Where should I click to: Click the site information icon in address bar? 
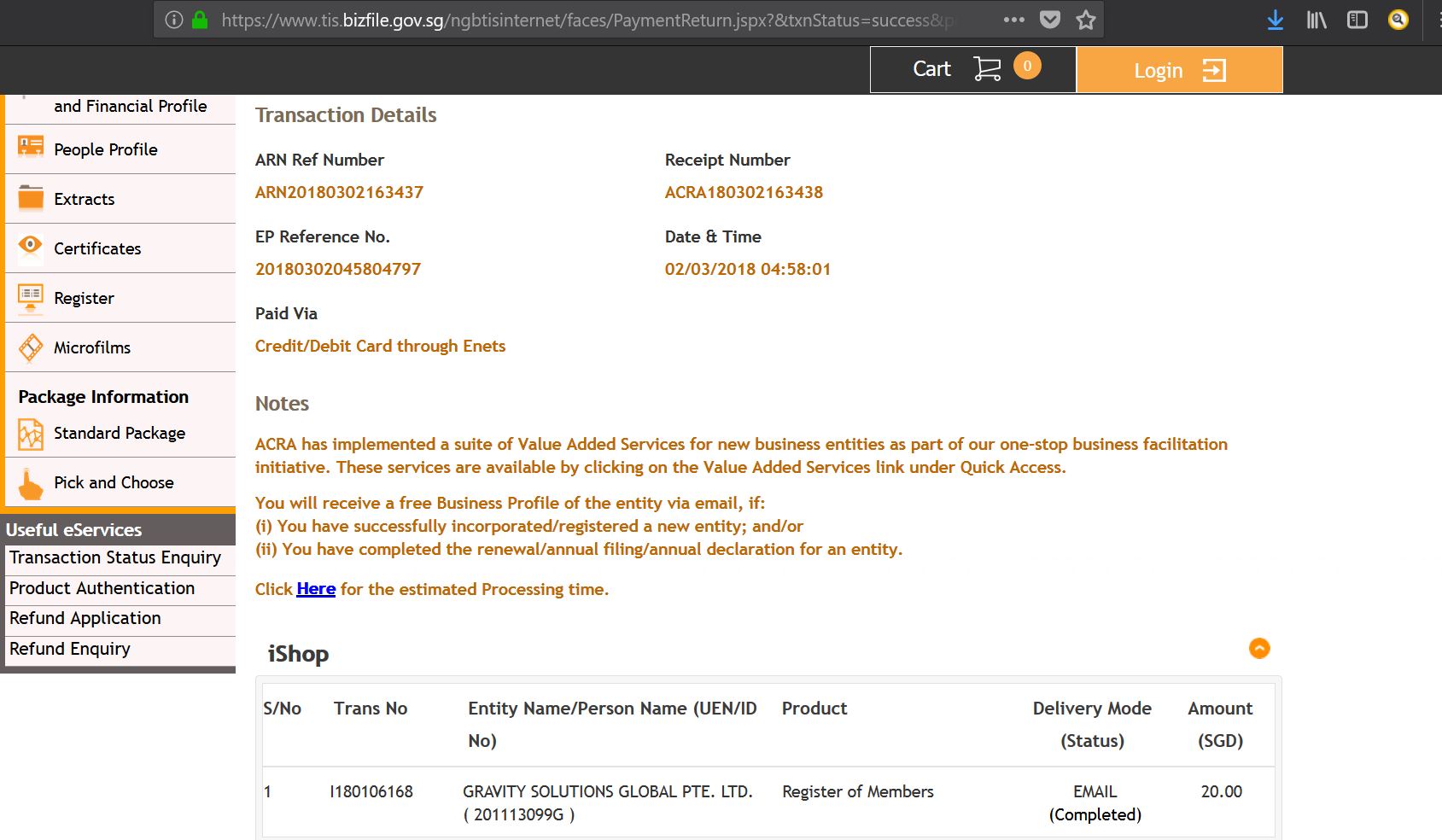point(174,20)
